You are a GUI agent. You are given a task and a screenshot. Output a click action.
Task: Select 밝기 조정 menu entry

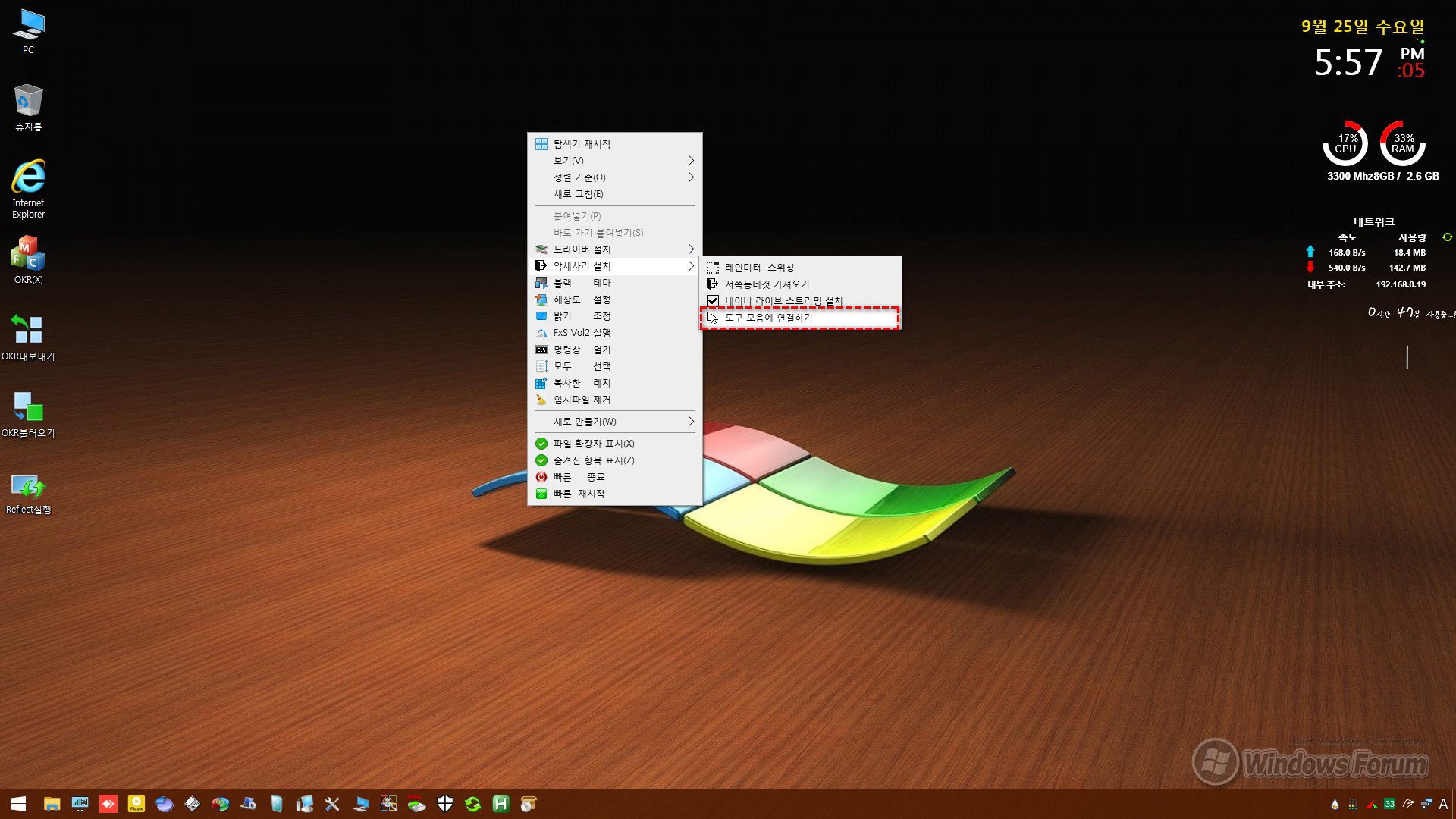pos(615,316)
